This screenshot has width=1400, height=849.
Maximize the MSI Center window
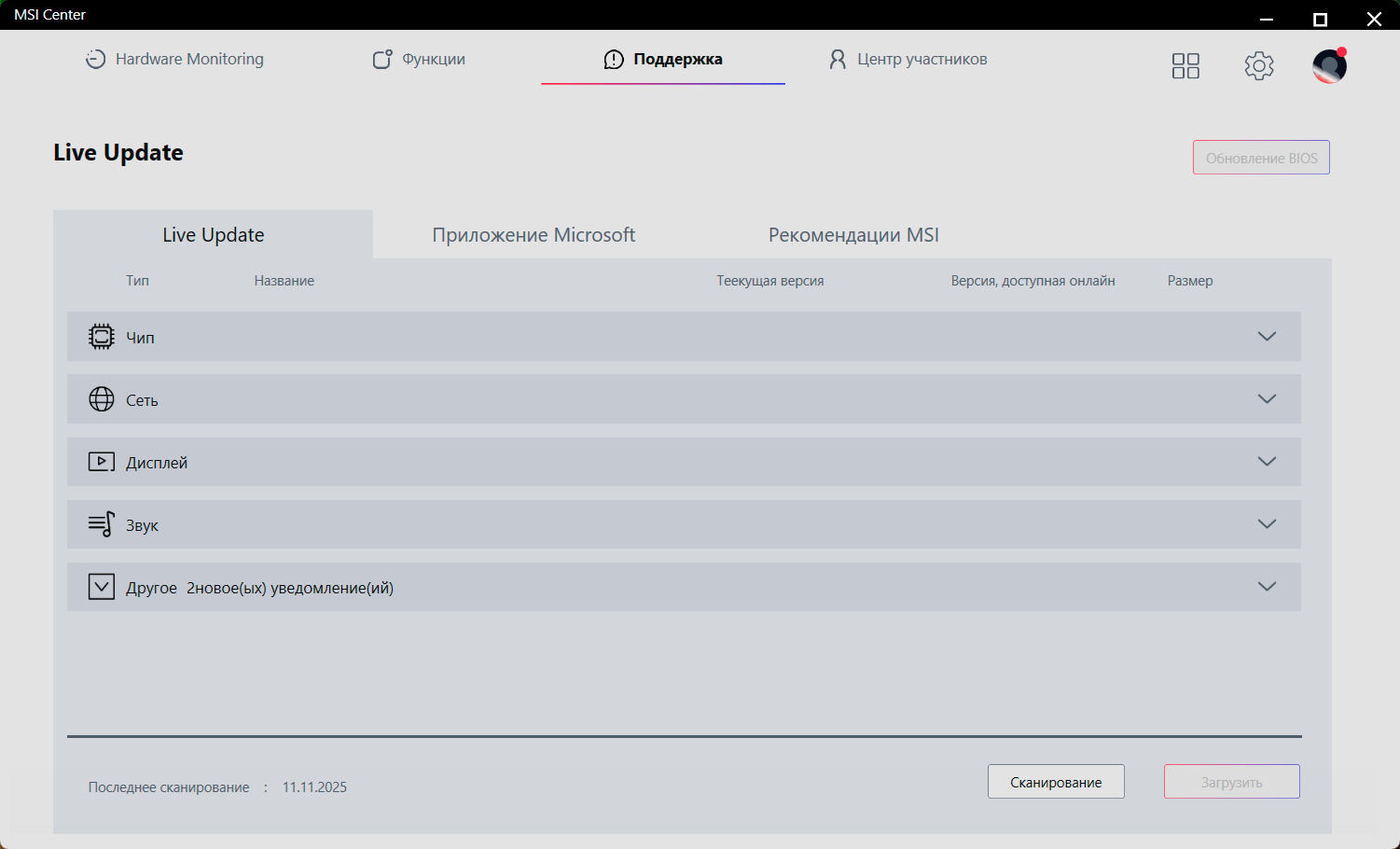tap(1320, 19)
